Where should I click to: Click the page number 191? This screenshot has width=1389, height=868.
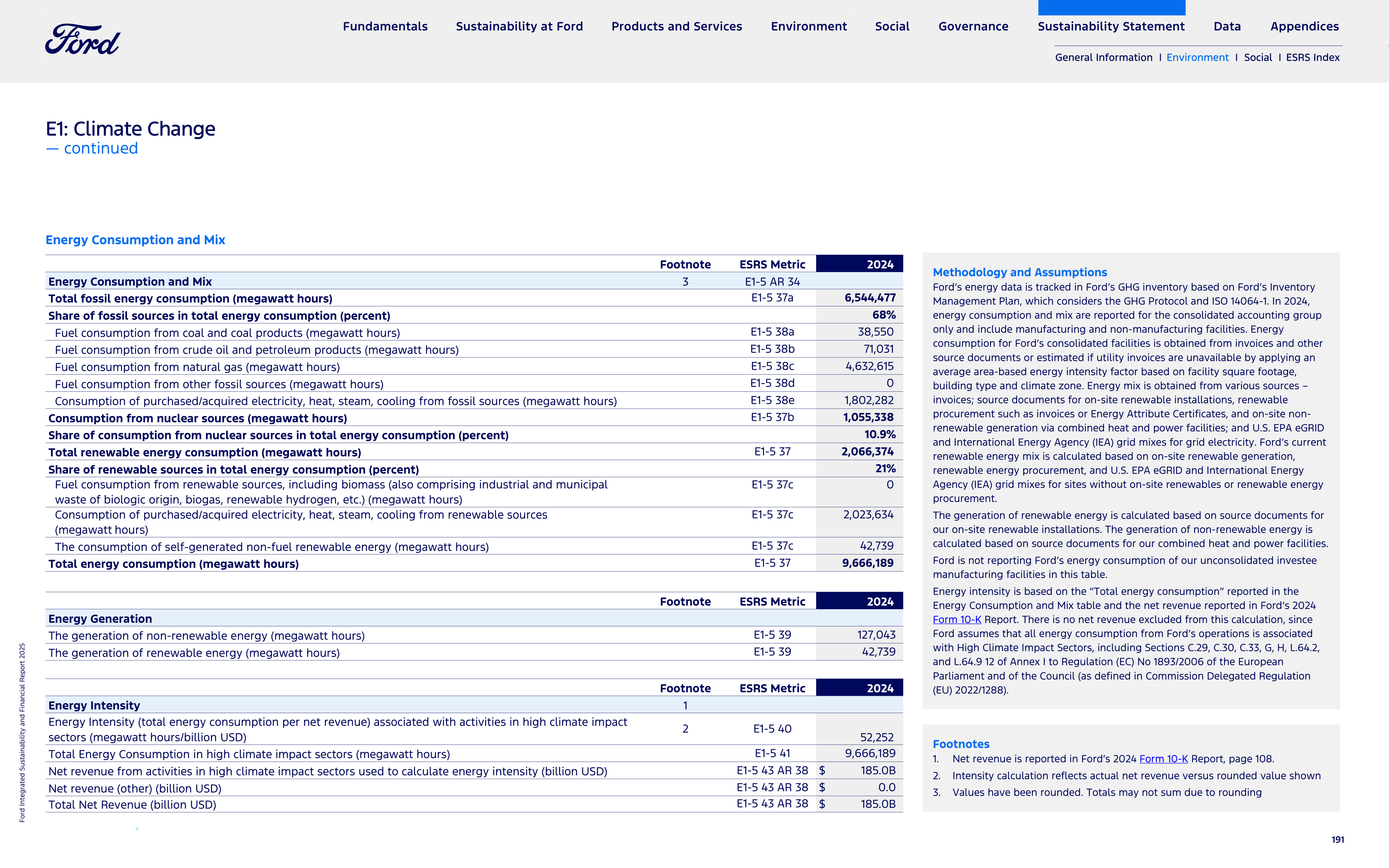(1338, 840)
